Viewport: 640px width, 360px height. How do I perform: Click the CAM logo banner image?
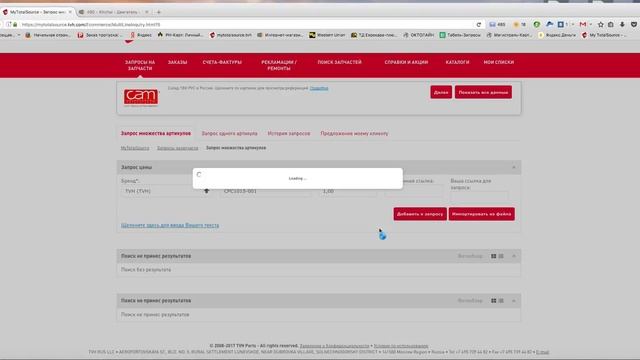141,97
